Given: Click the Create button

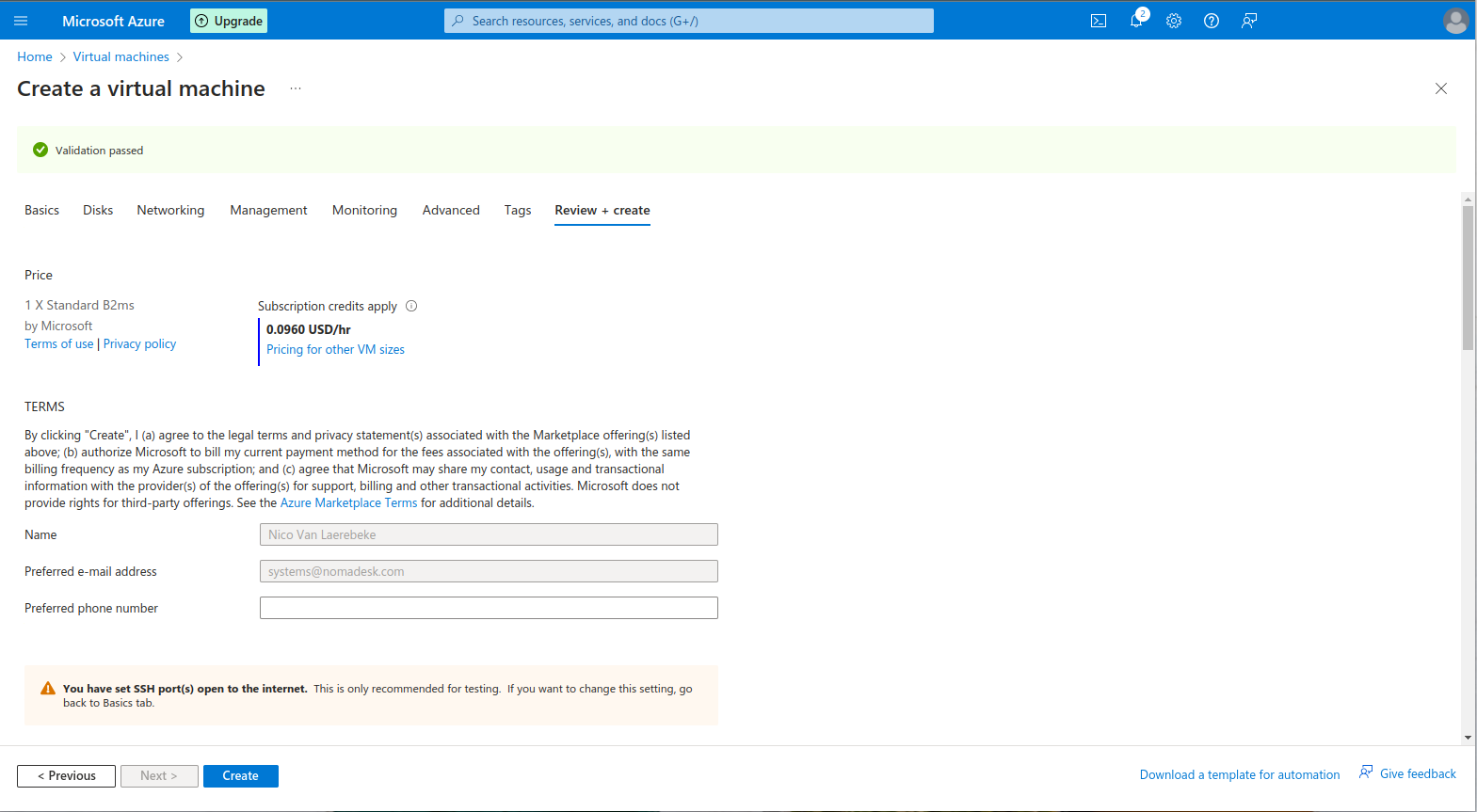Looking at the screenshot, I should click(241, 776).
